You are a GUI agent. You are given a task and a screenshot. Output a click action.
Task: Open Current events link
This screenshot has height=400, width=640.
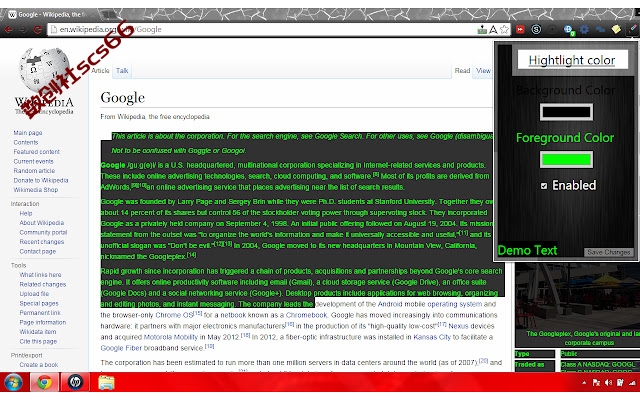tap(33, 161)
